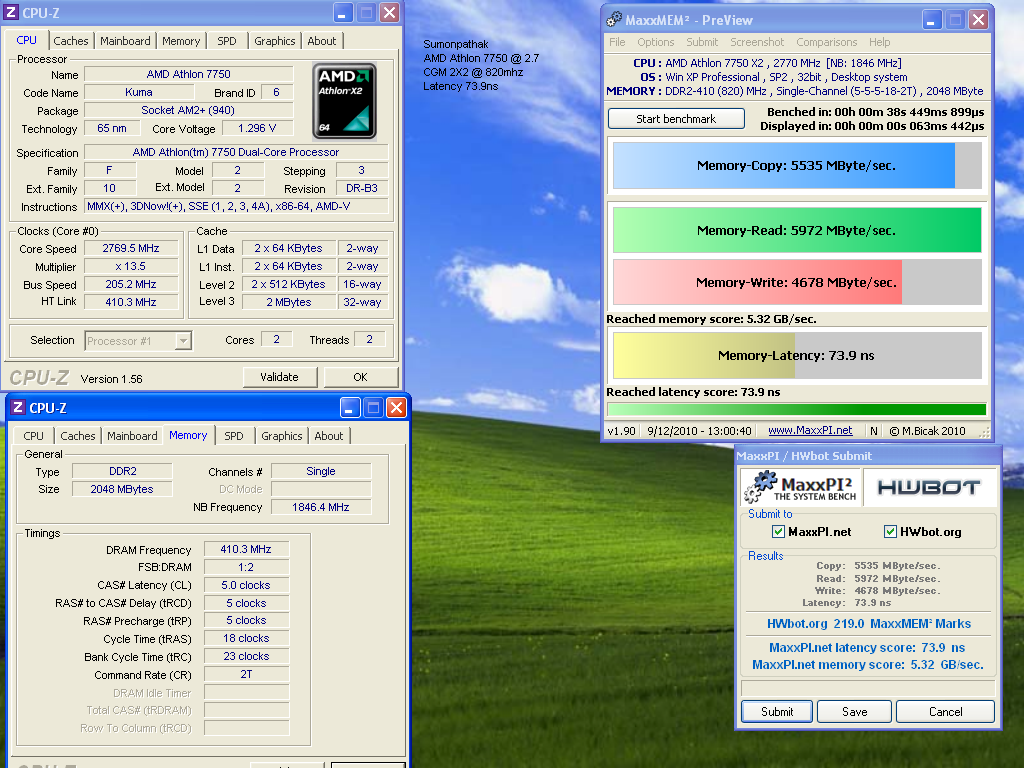Click the empty comment field above Submit

coord(868,688)
